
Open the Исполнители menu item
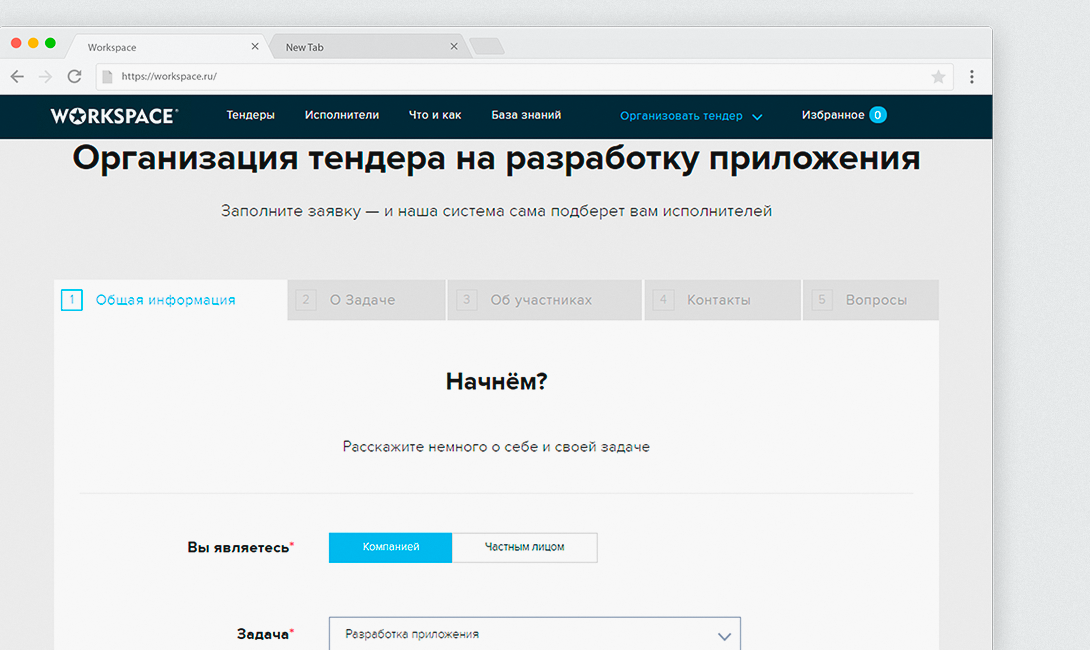[341, 115]
